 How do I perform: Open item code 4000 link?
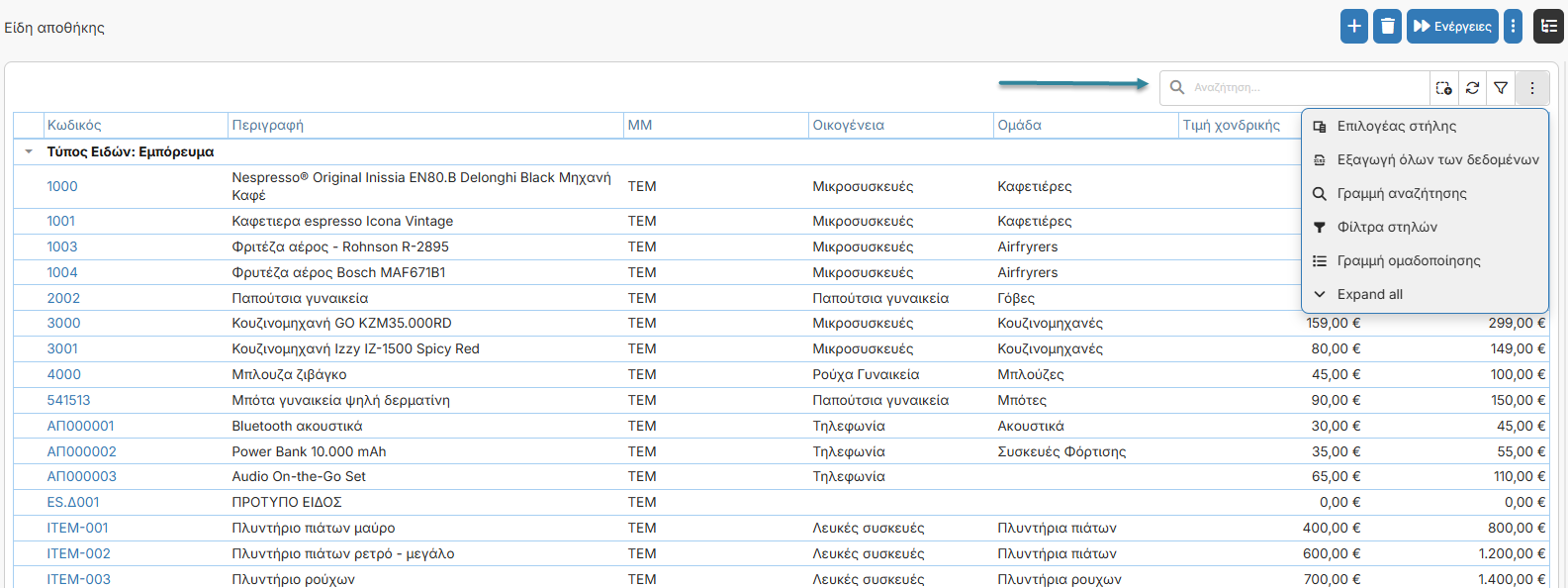click(x=64, y=374)
